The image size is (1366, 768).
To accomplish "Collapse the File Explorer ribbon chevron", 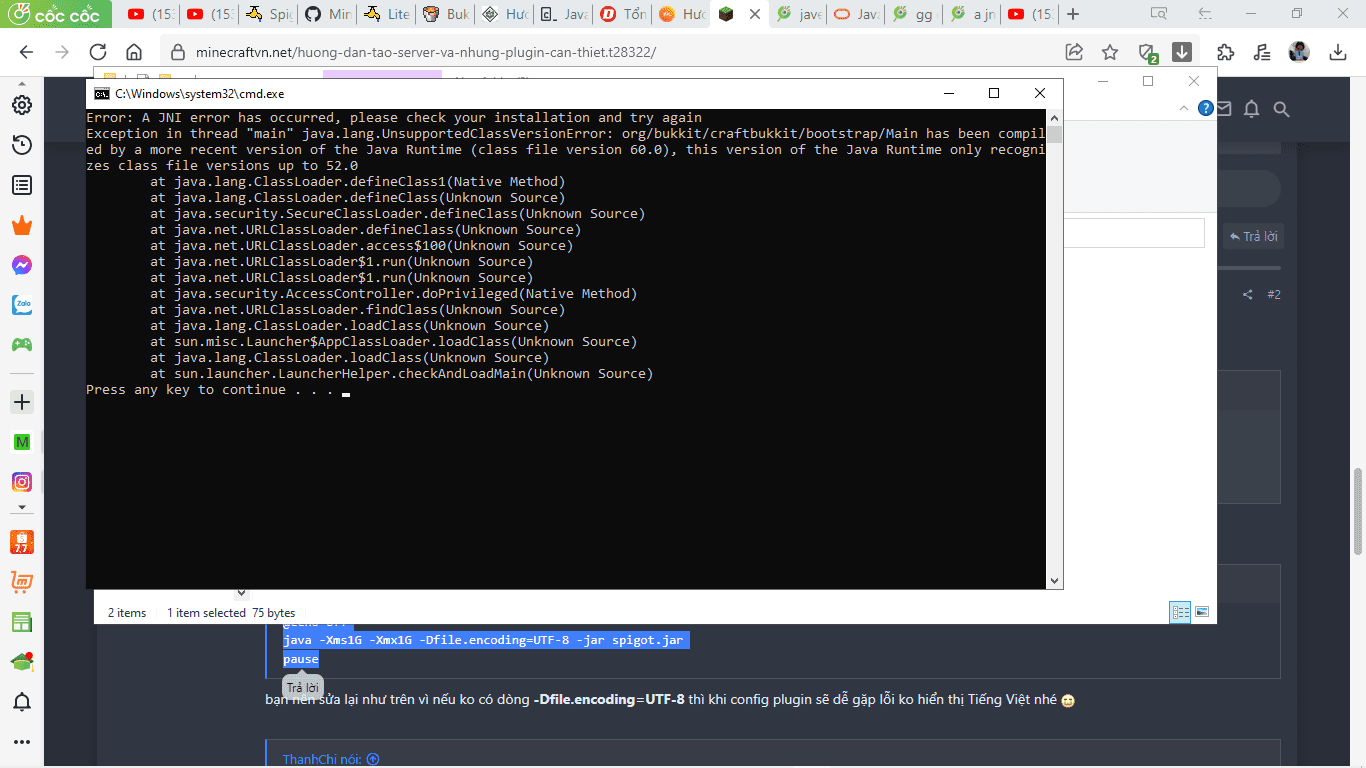I will click(x=1185, y=108).
